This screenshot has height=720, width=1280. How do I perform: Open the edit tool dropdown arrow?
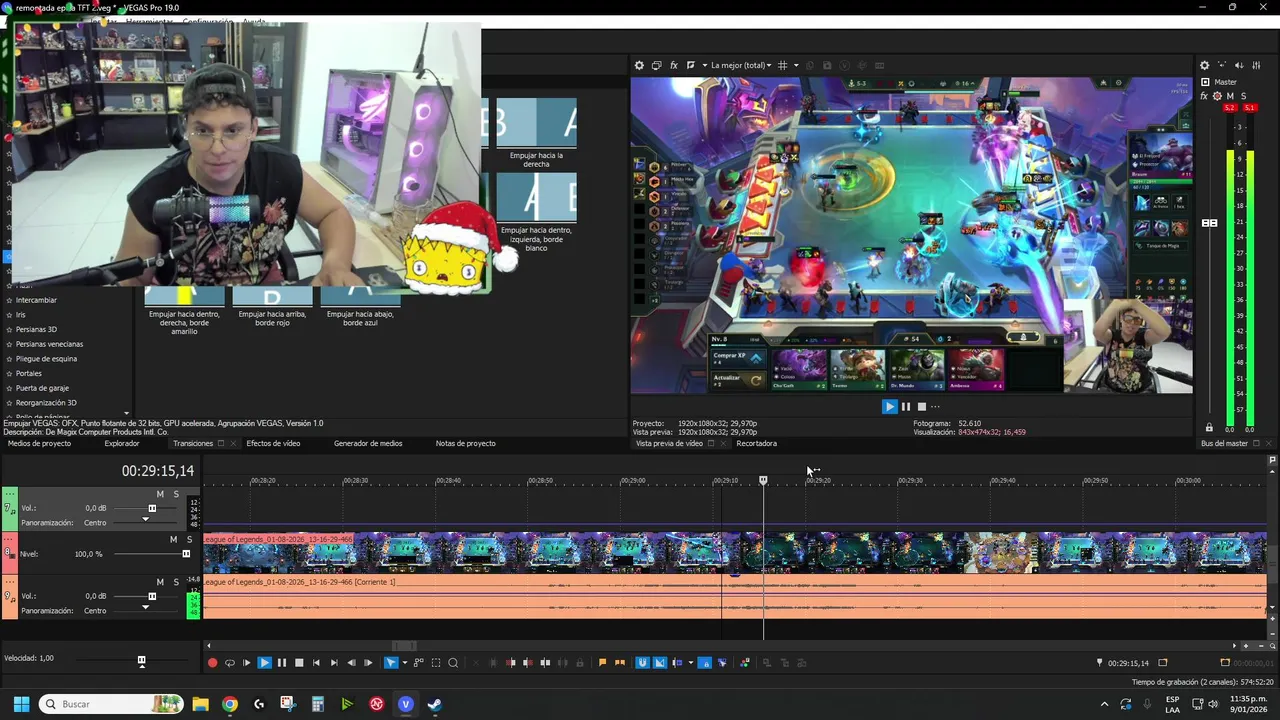(404, 662)
